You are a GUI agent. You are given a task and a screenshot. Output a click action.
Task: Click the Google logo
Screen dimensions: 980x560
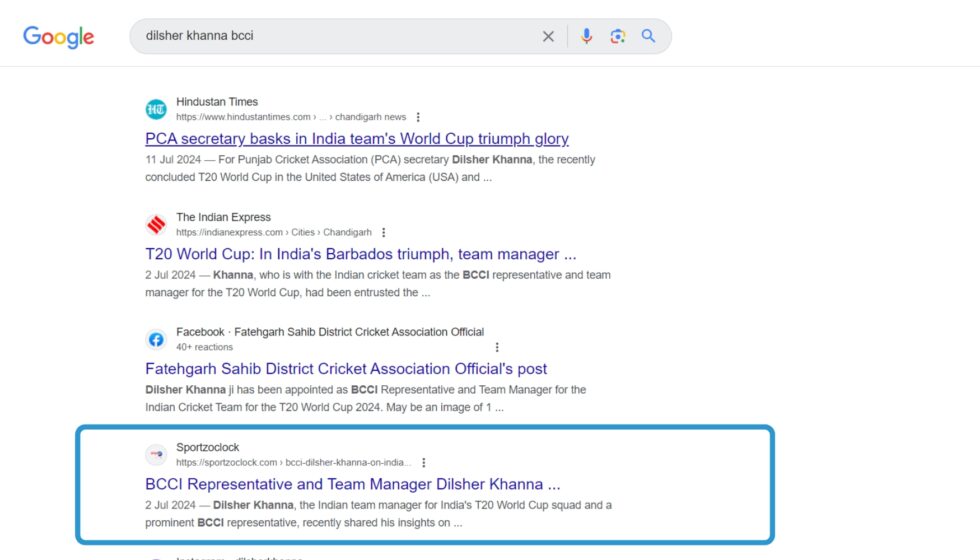click(x=59, y=36)
